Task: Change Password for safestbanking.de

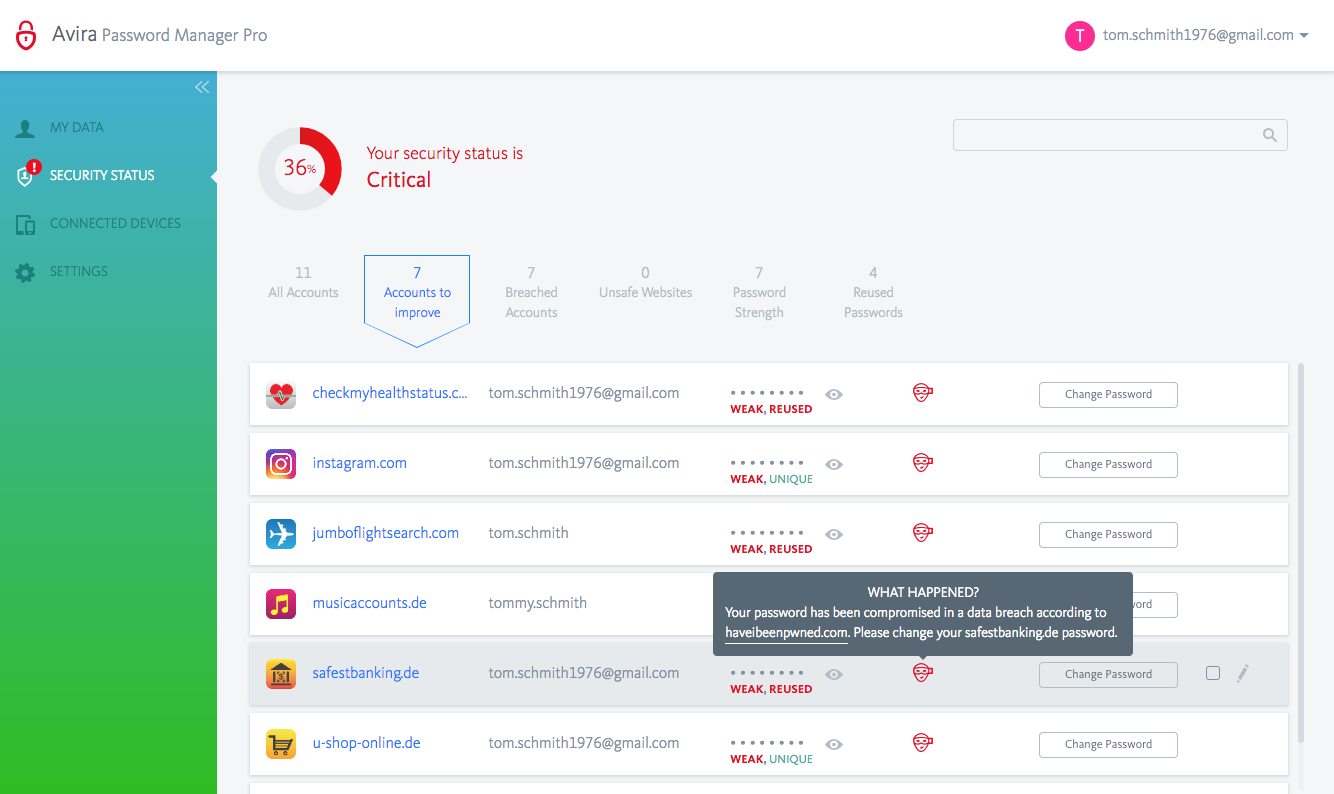Action: point(1108,674)
